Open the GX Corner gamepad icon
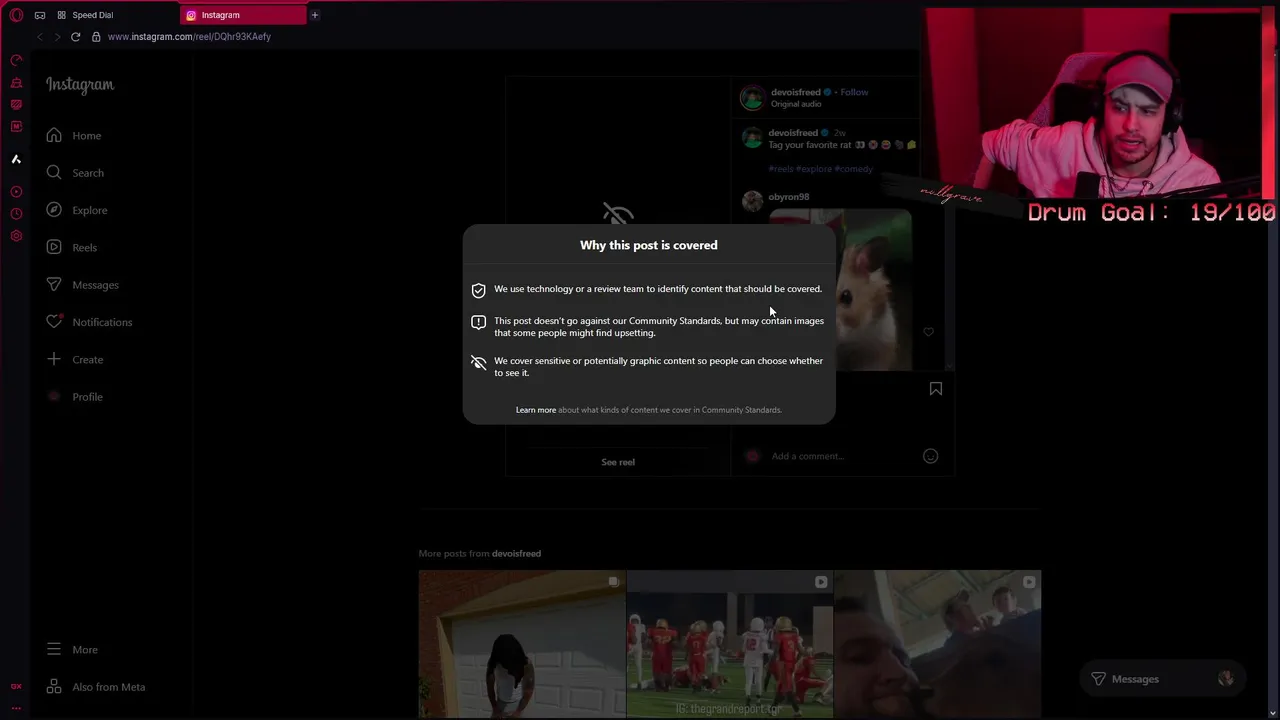Image resolution: width=1280 pixels, height=720 pixels. (40, 15)
